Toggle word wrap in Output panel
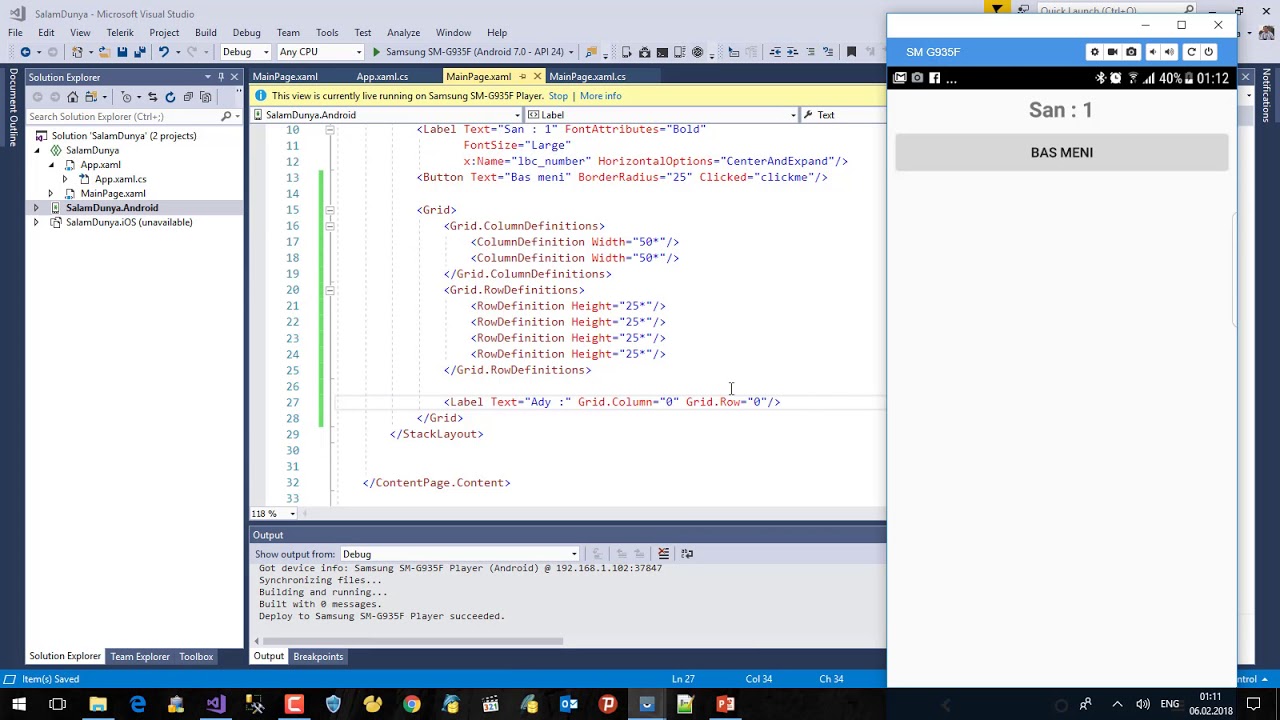The height and width of the screenshot is (720, 1280). [687, 553]
